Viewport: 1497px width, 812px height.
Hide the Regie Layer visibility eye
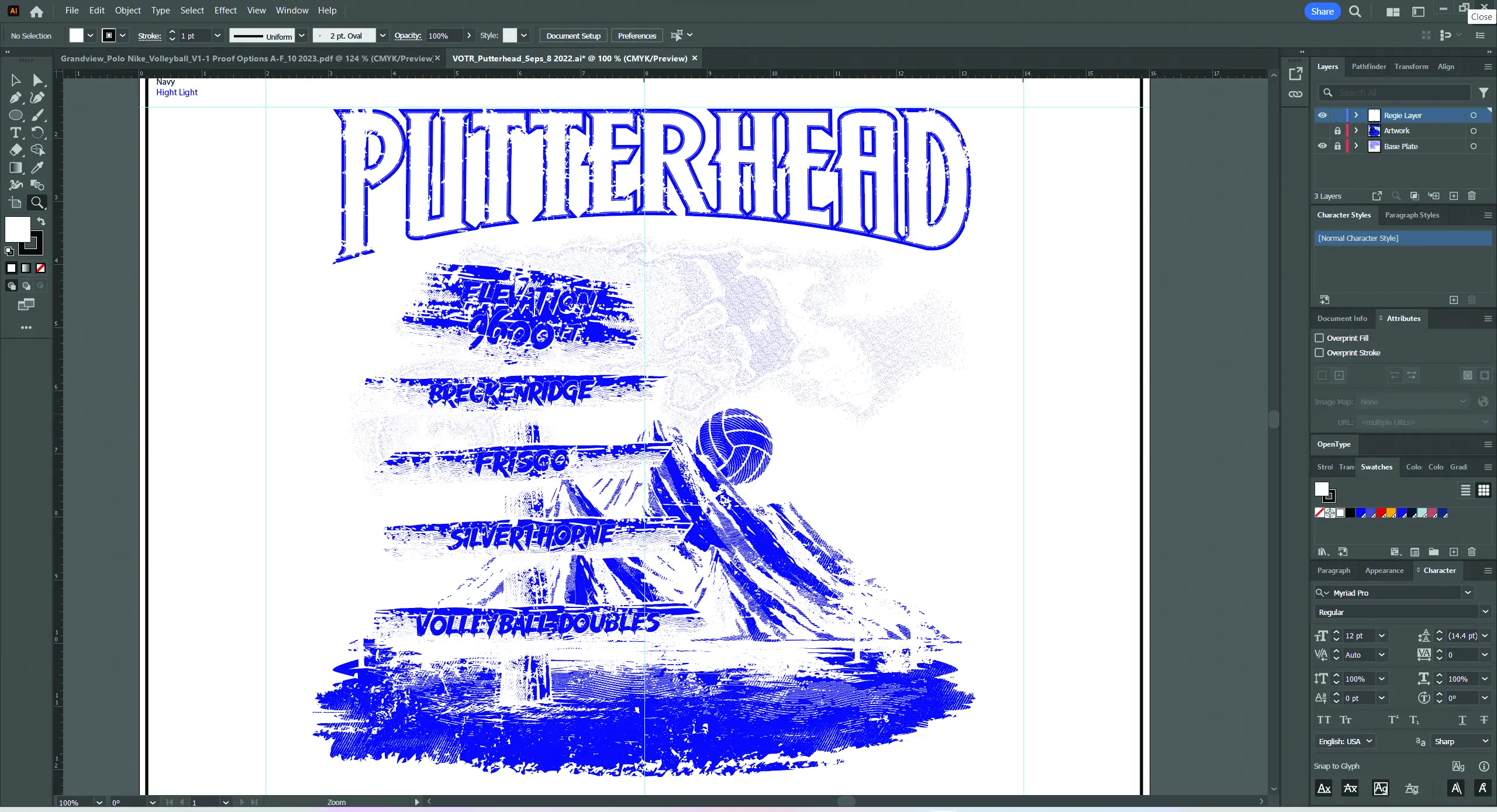coord(1322,115)
